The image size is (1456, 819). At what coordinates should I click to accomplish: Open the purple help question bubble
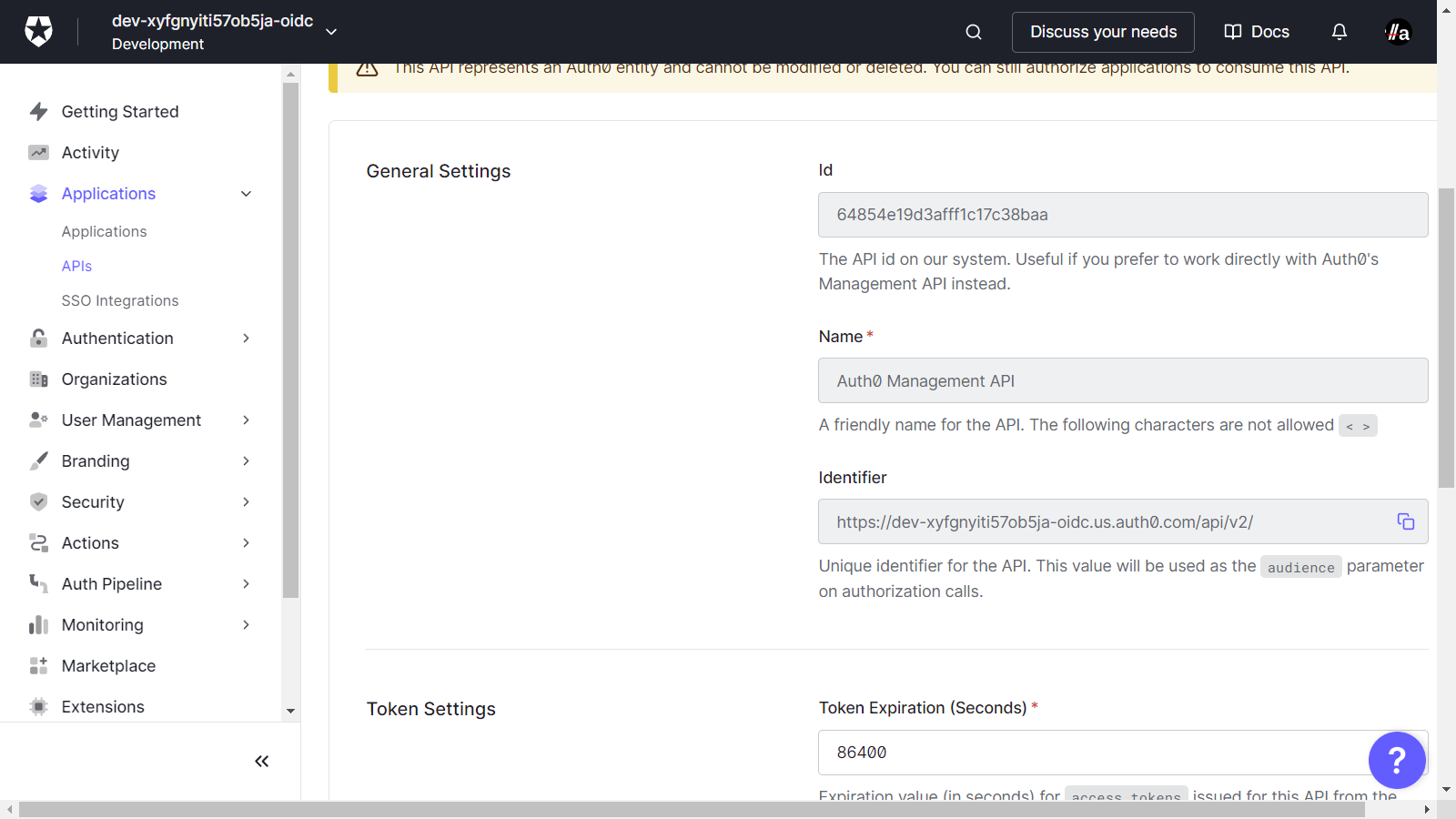click(x=1397, y=760)
